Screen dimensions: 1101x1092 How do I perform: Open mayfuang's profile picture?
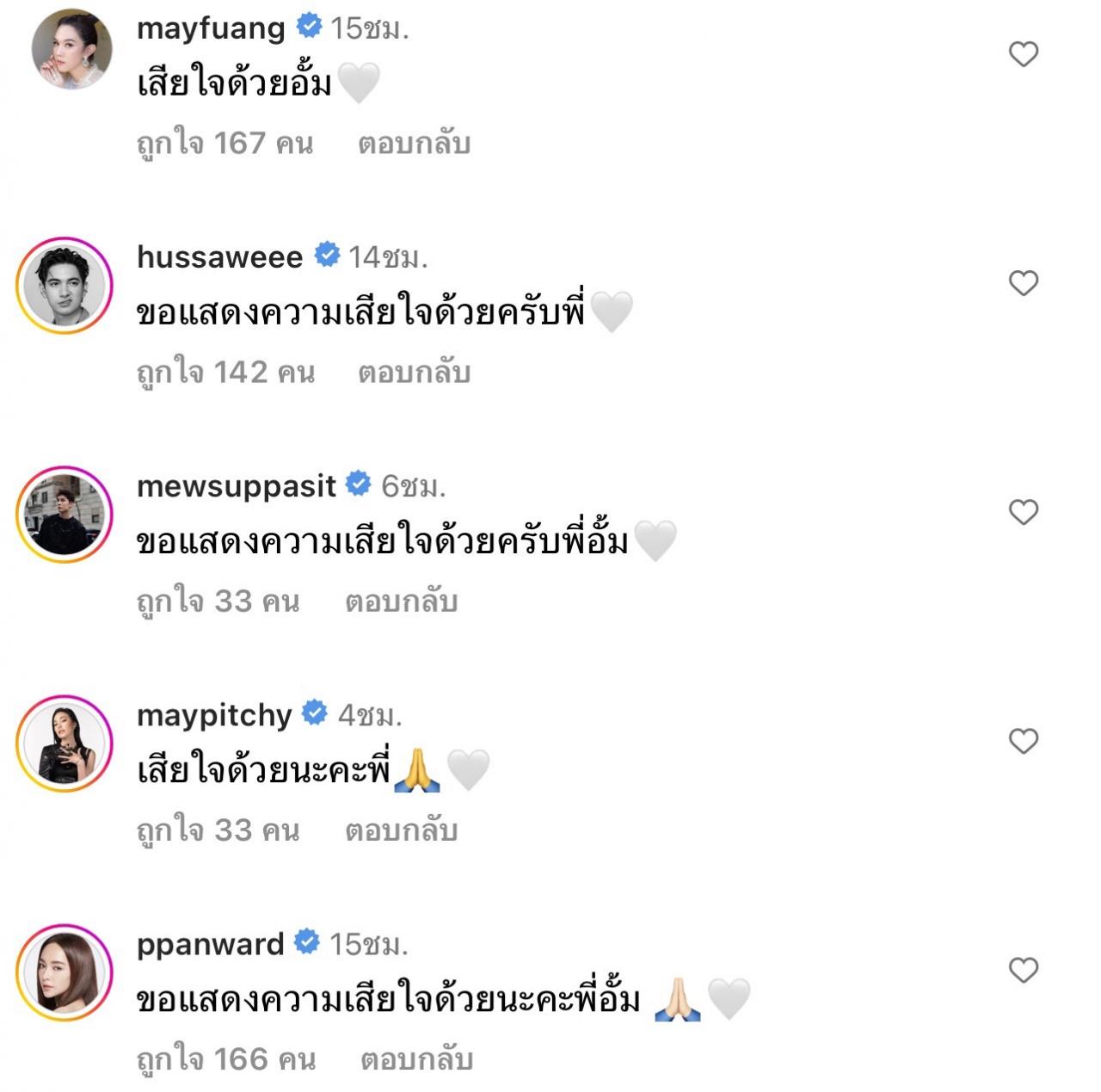point(71,51)
